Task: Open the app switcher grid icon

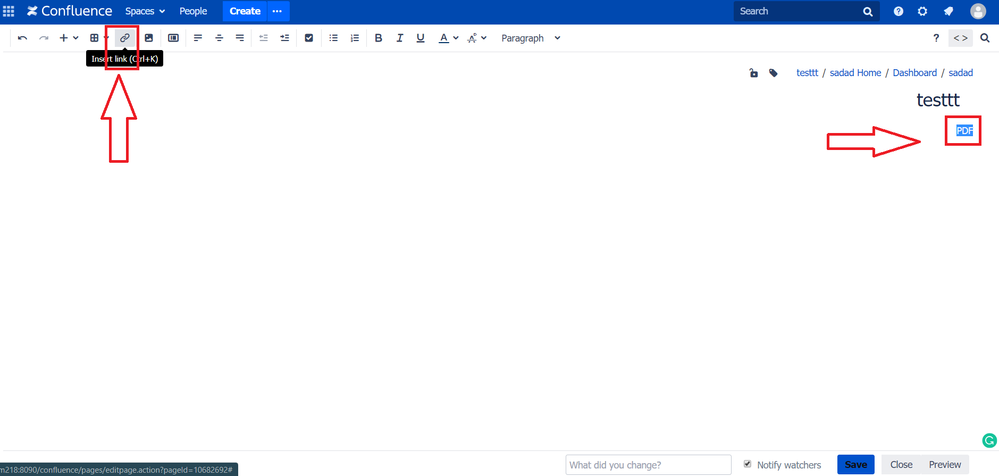Action: pyautogui.click(x=9, y=11)
